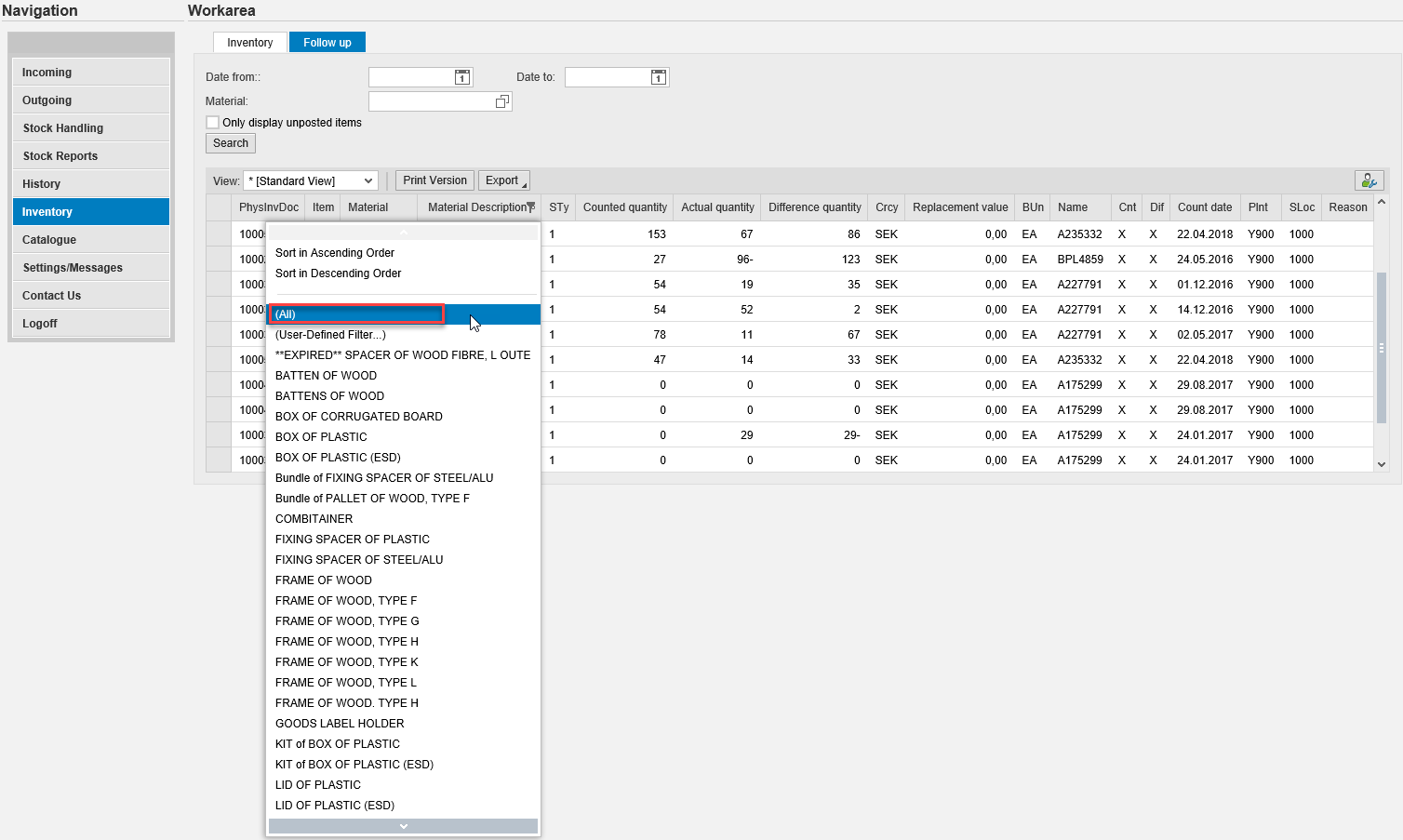The image size is (1403, 840).
Task: Filter by COMBITAINER
Action: coord(403,519)
